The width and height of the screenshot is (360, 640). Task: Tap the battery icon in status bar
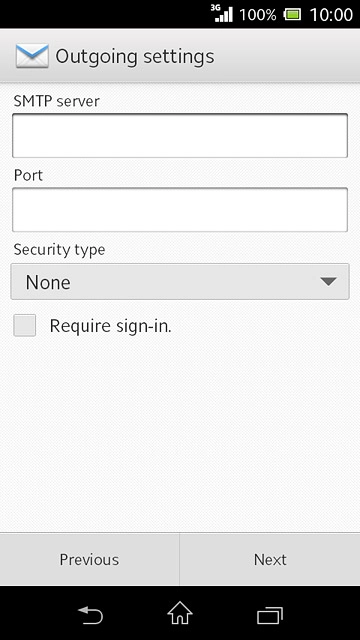[x=292, y=15]
